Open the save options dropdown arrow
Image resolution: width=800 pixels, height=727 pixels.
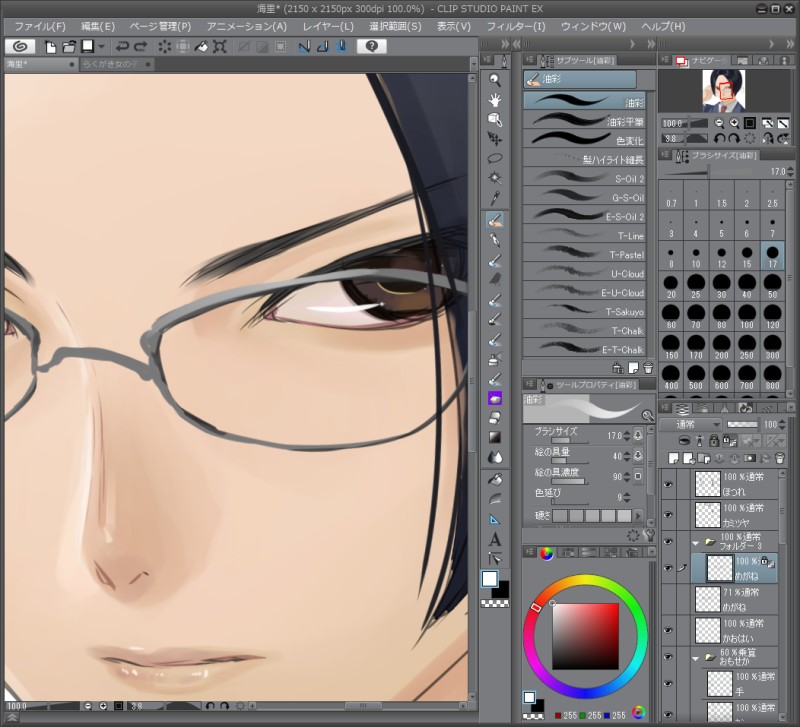[102, 46]
